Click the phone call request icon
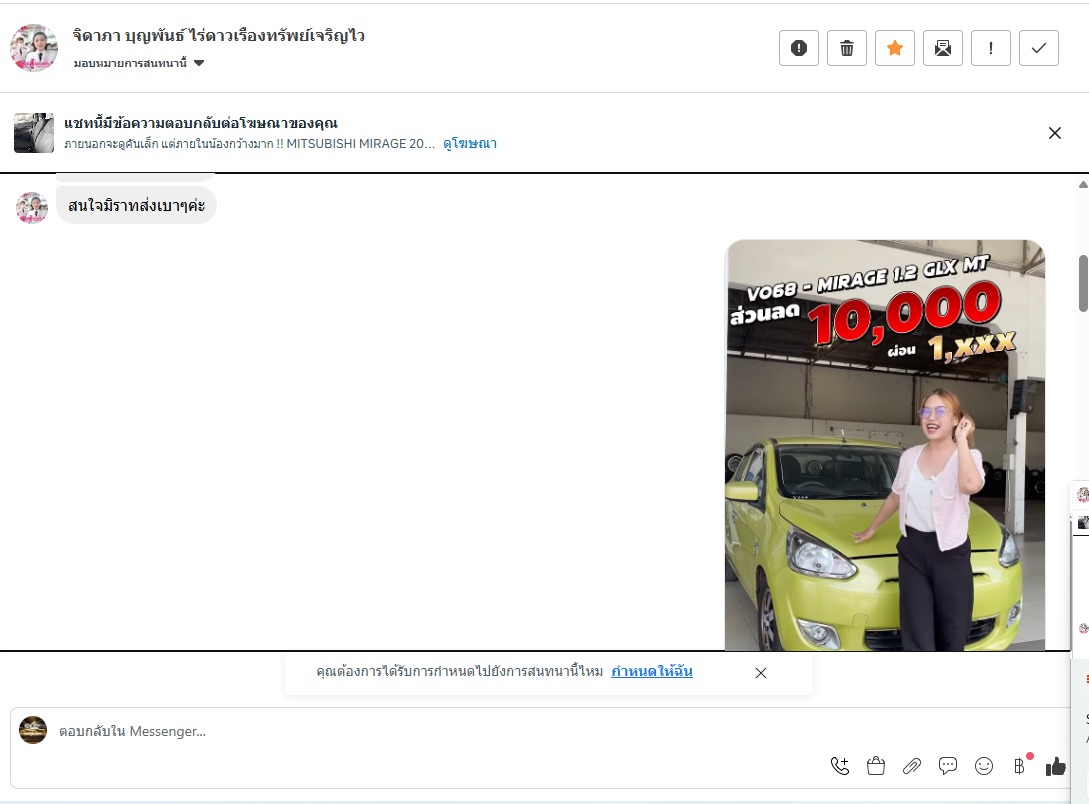 (x=840, y=766)
